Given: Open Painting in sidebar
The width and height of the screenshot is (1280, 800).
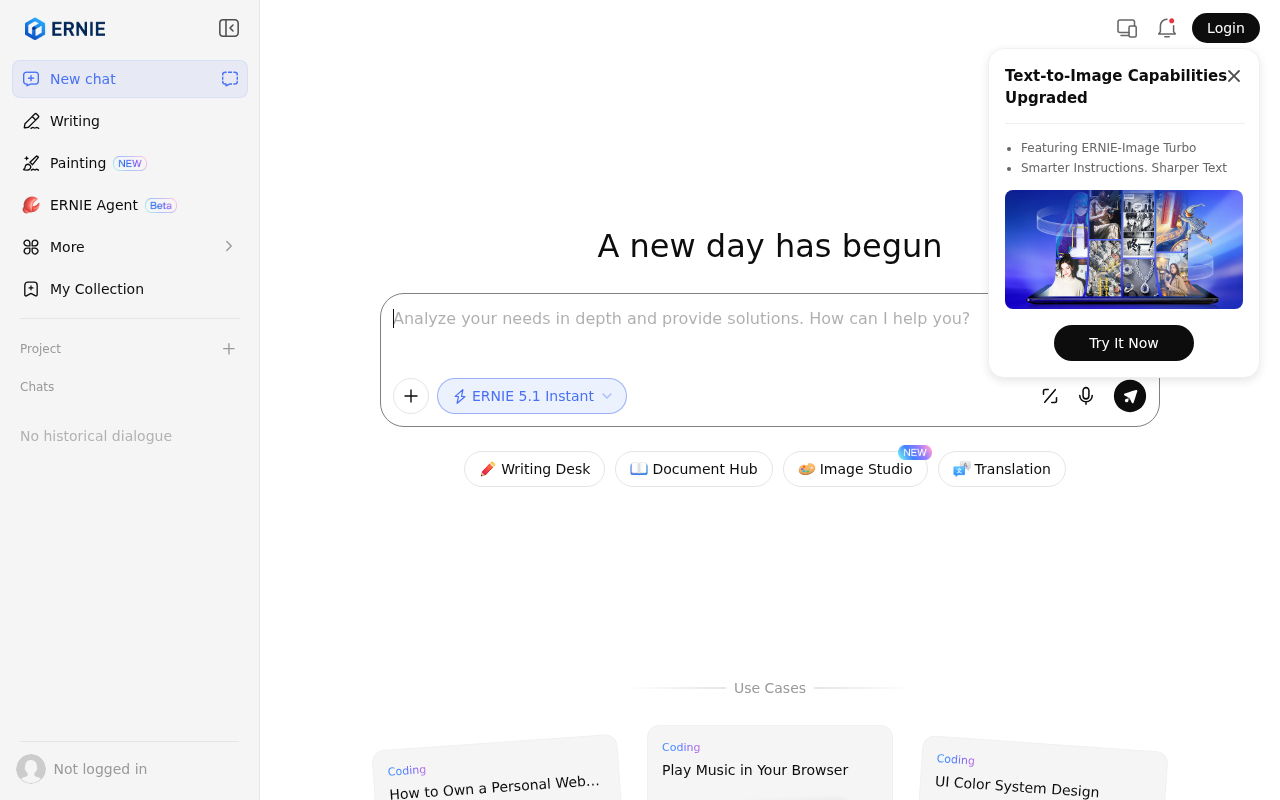Looking at the screenshot, I should [130, 163].
